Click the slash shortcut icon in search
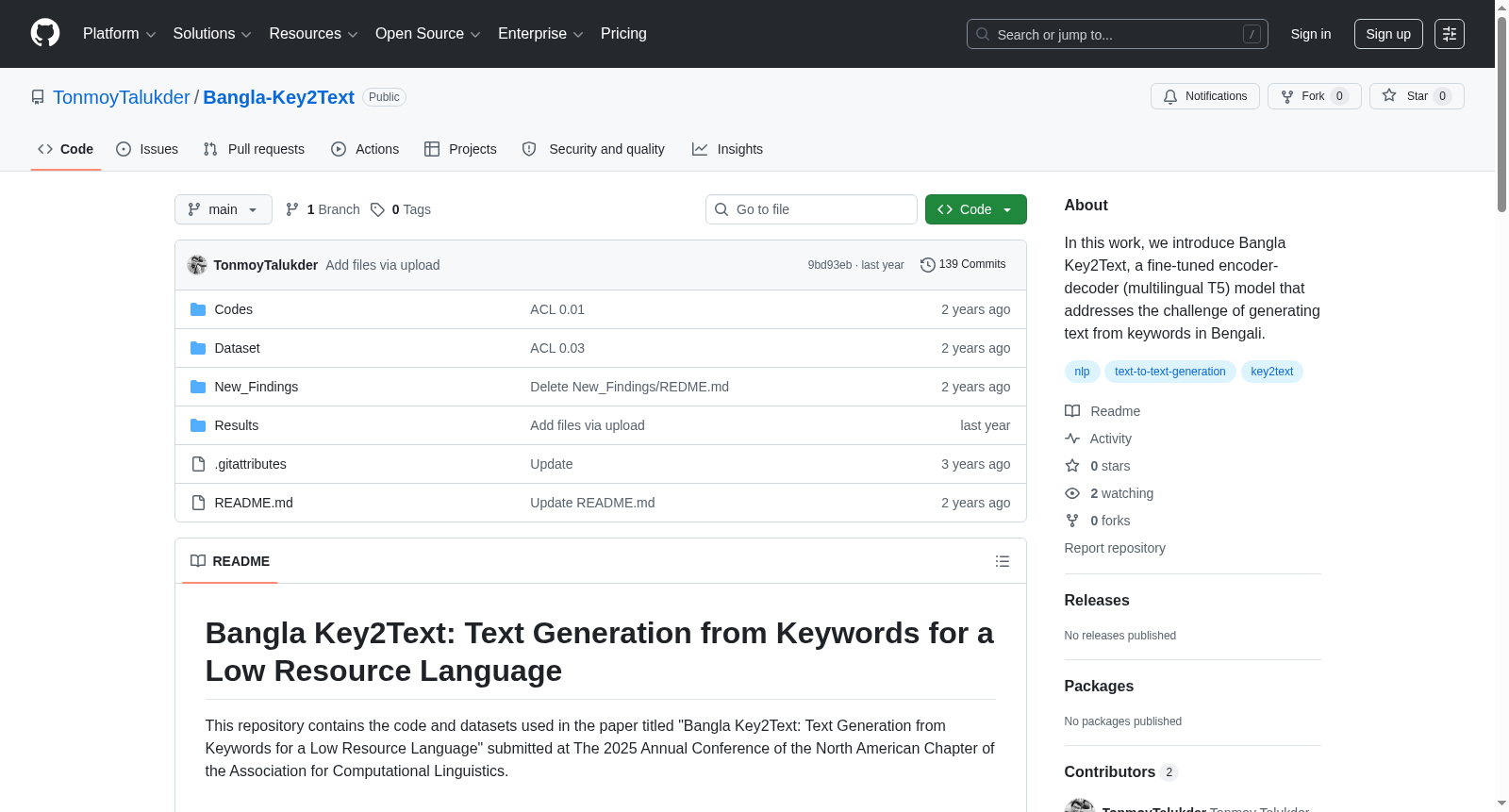 tap(1252, 34)
